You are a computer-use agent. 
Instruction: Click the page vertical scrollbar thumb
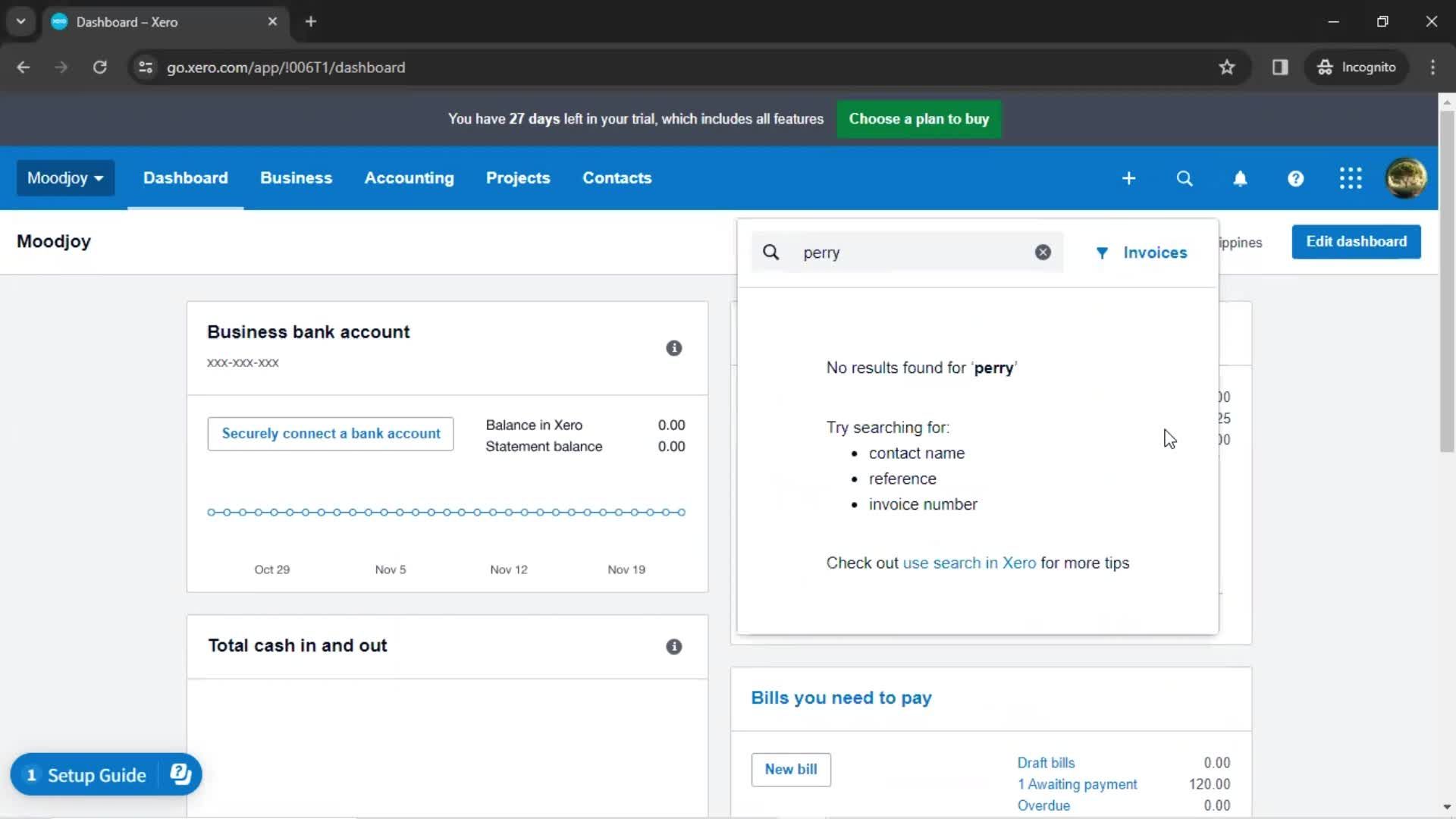coord(1446,281)
